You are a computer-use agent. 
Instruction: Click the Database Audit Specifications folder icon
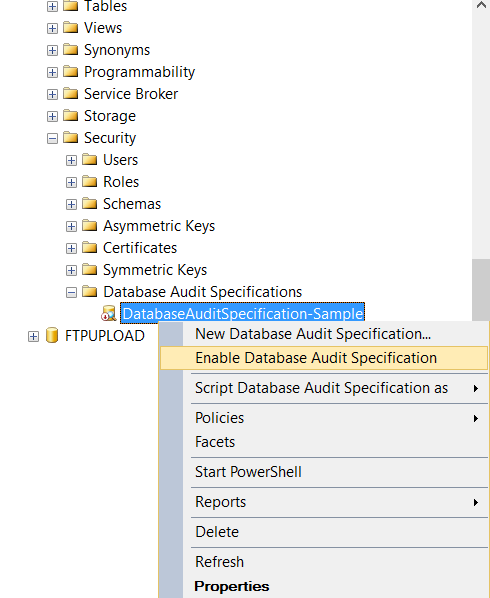click(90, 292)
